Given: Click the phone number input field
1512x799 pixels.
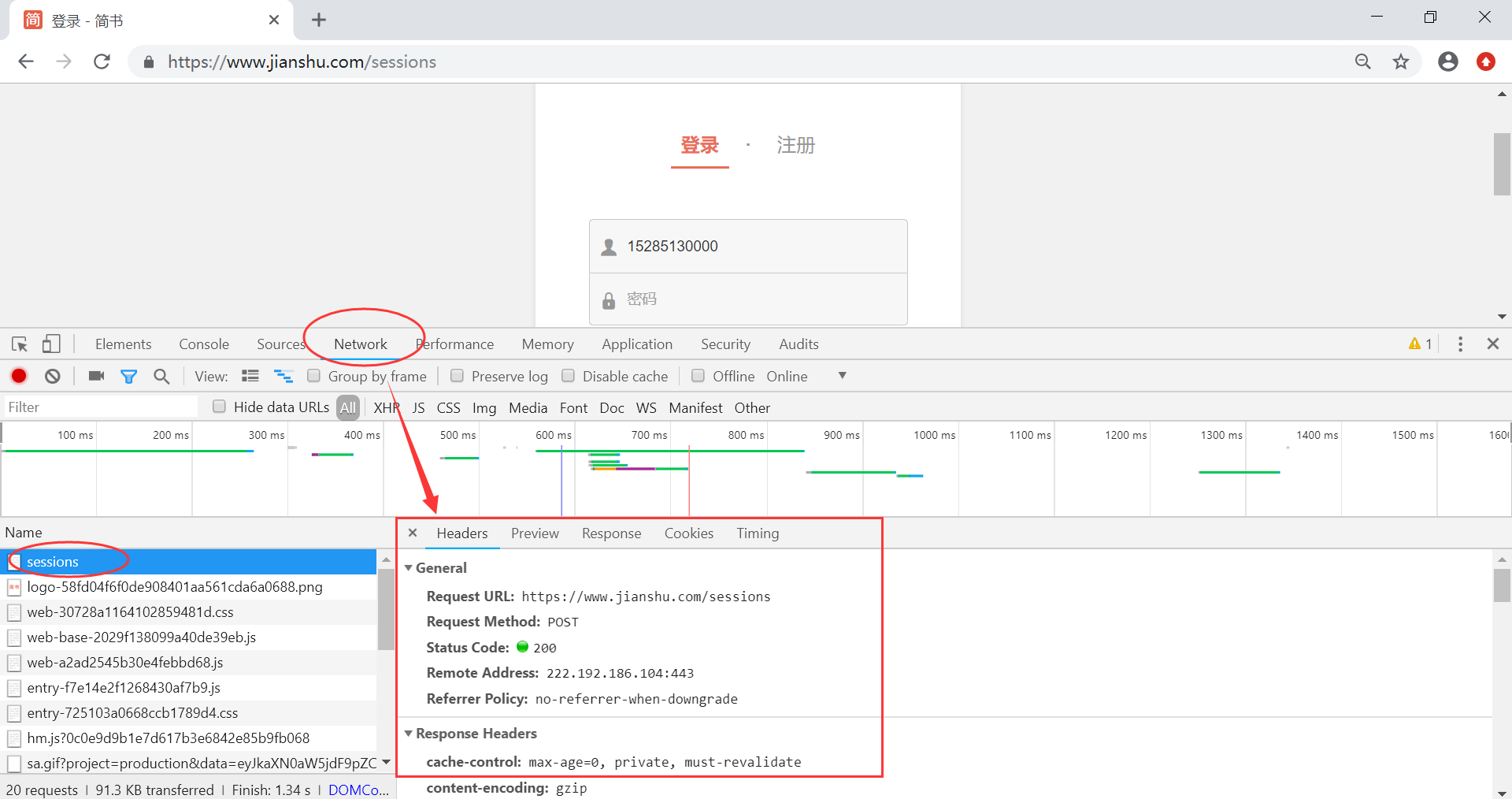Looking at the screenshot, I should coord(748,247).
